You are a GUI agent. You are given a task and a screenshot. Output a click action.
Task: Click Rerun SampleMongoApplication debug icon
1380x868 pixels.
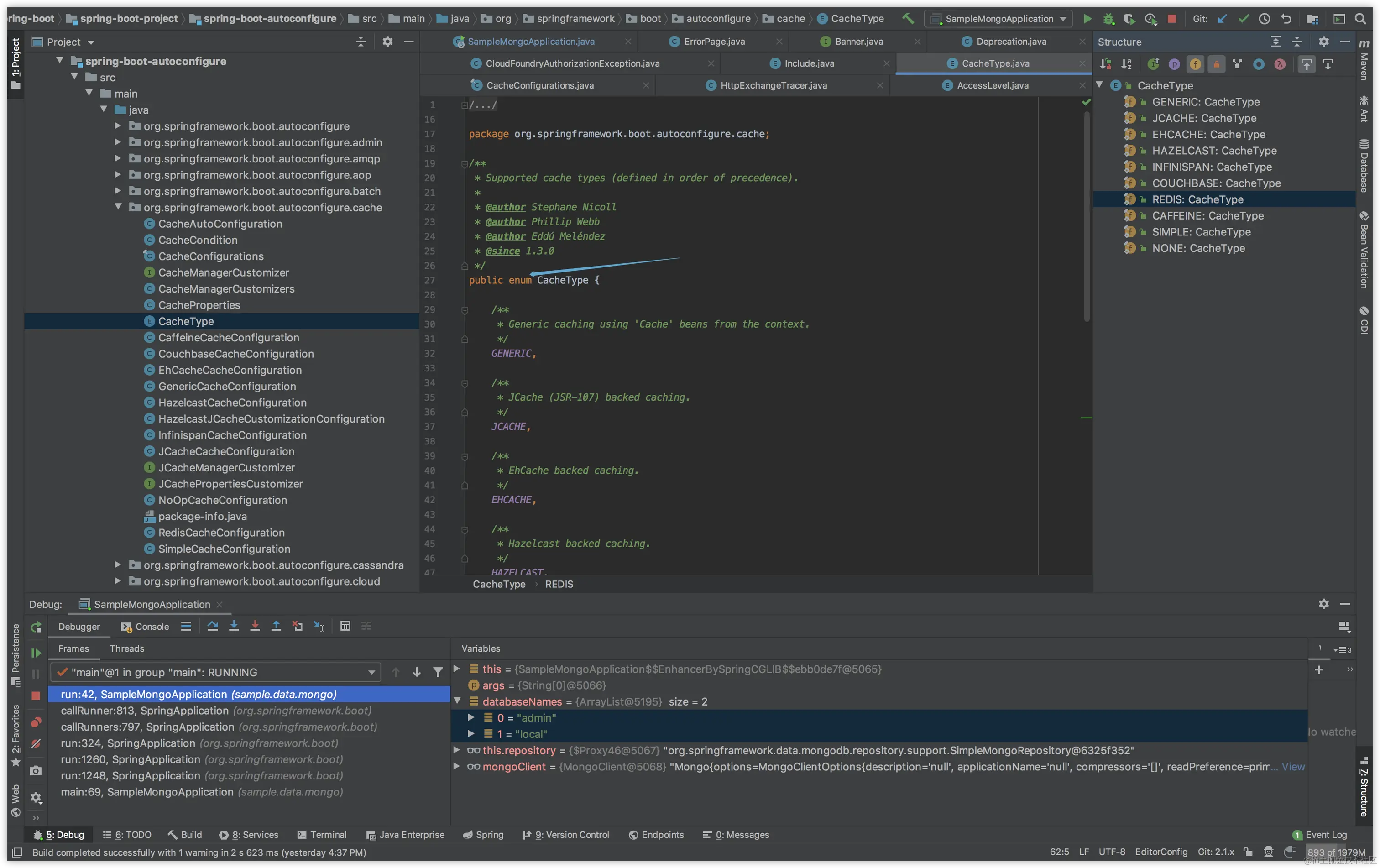click(x=36, y=627)
